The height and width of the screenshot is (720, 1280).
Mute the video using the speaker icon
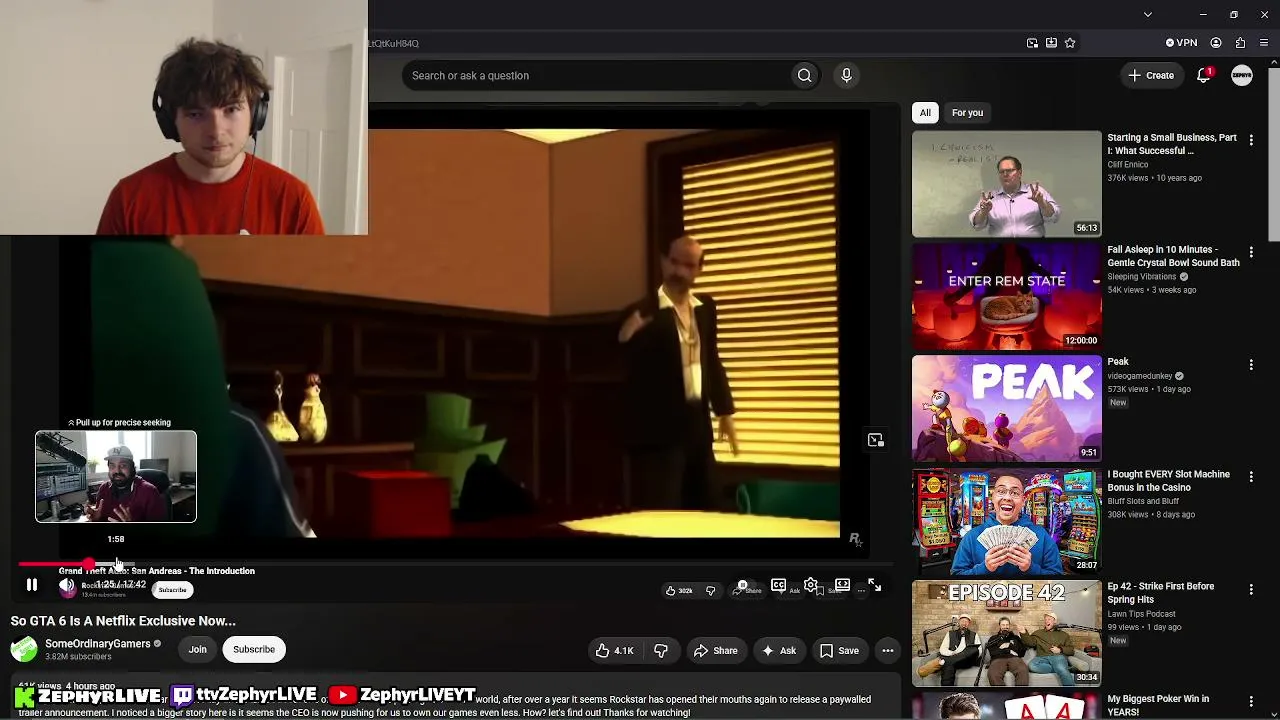[66, 586]
